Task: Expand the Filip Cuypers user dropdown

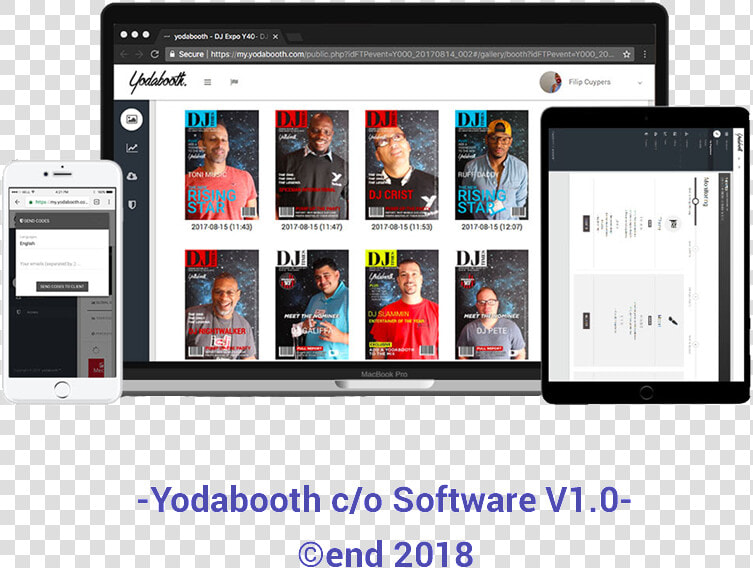Action: 640,83
